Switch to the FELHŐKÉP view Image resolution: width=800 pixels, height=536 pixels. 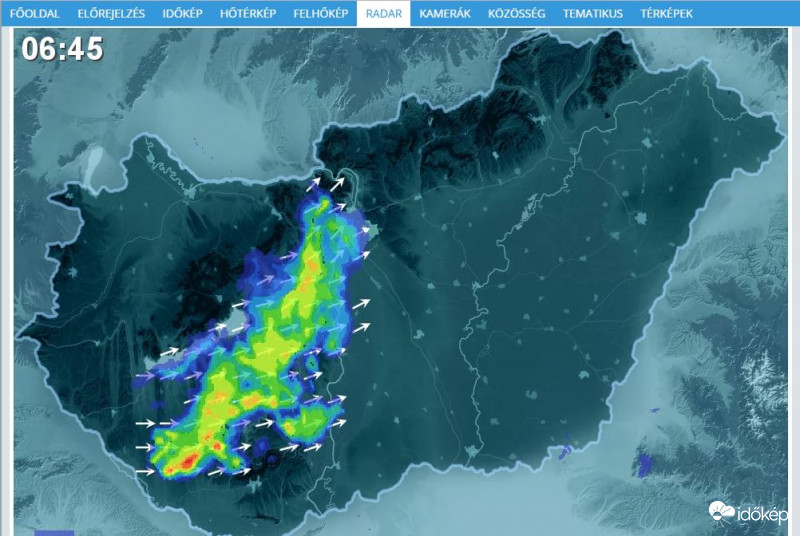(x=320, y=14)
